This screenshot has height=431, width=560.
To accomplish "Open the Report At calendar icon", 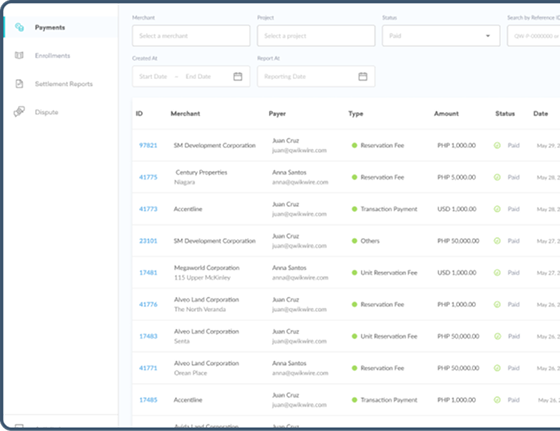I will [362, 76].
